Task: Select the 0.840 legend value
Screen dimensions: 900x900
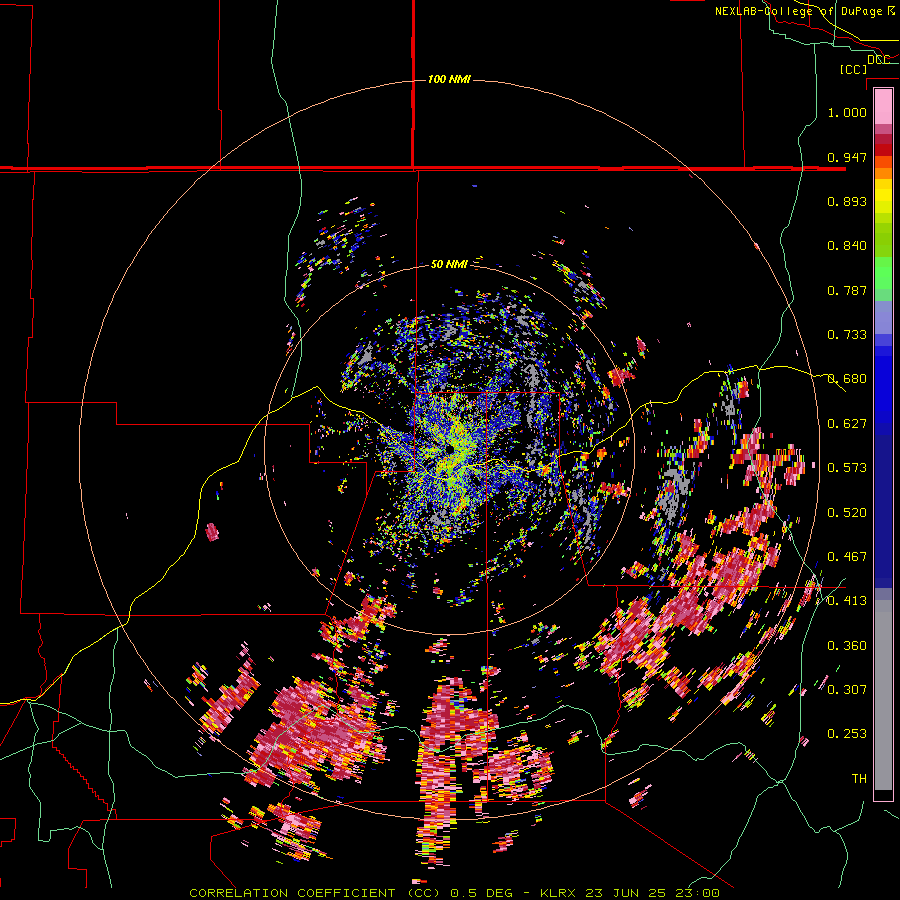Action: click(847, 246)
